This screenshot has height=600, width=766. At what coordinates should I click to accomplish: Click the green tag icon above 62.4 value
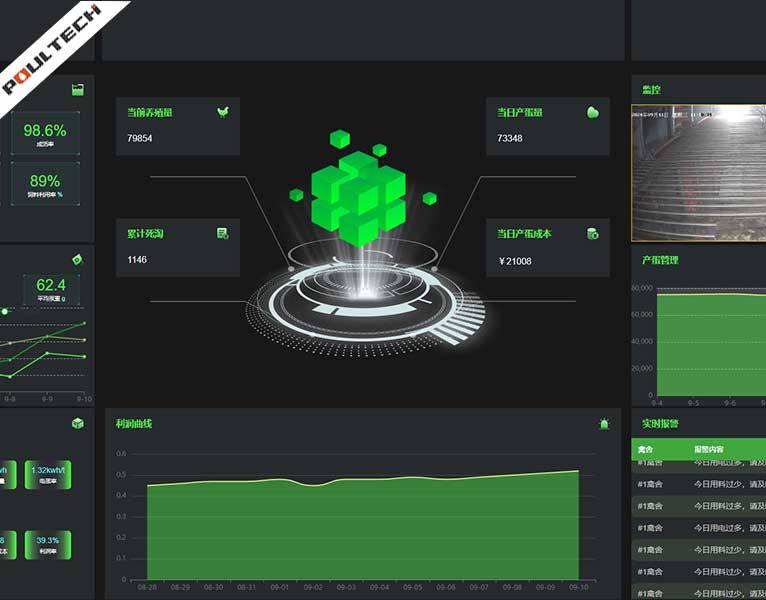78,259
